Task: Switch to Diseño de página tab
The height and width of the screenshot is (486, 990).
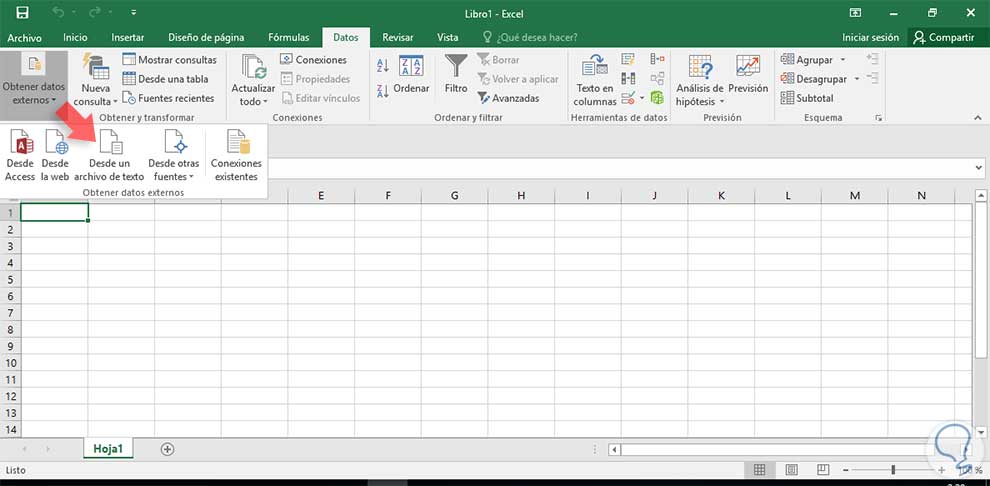Action: [206, 37]
